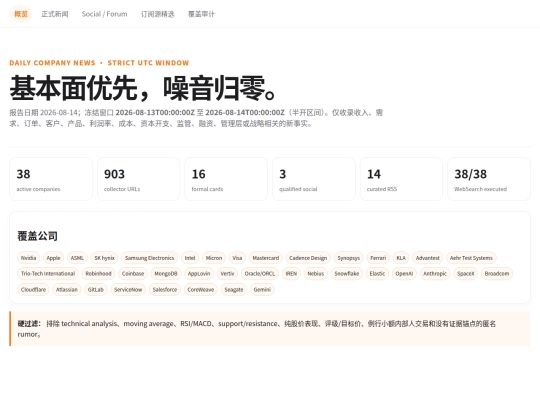
Task: Select the 3 qualified social card
Action: 314,179
